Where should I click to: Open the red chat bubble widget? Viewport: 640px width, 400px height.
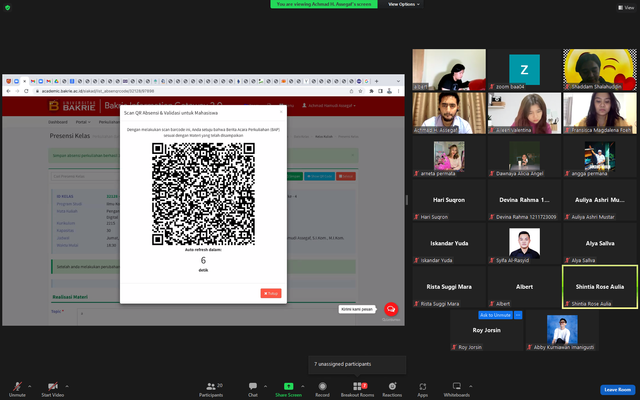pos(391,309)
